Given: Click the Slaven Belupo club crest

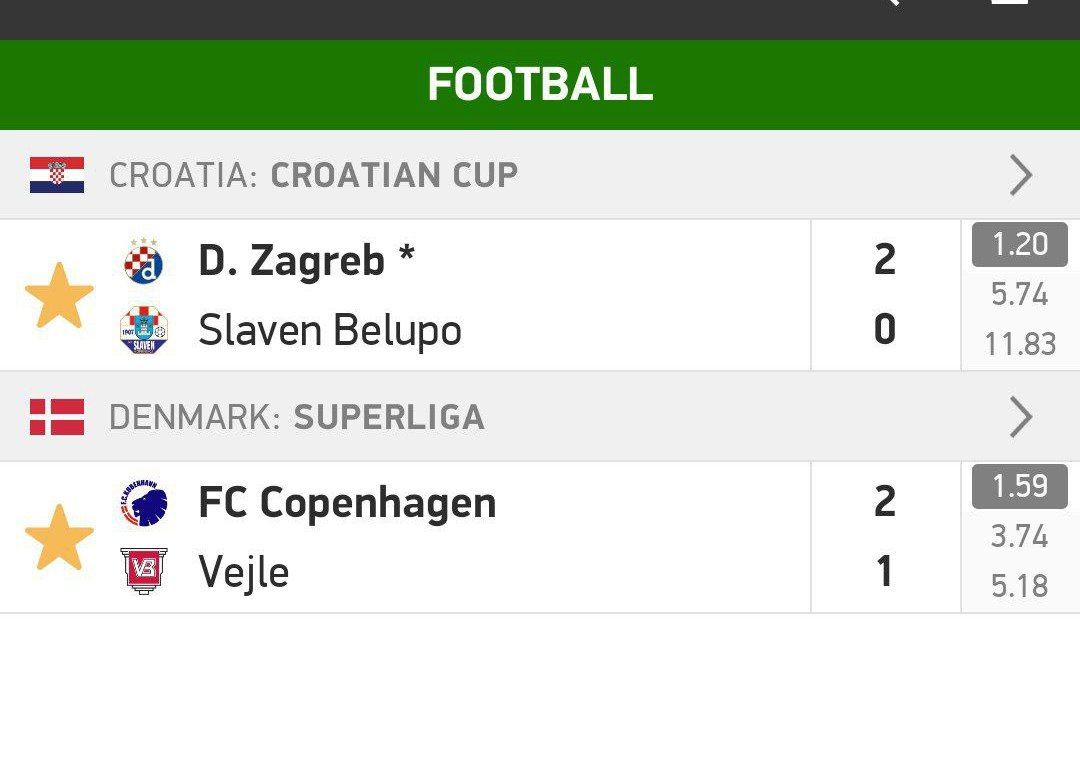Looking at the screenshot, I should tap(144, 330).
